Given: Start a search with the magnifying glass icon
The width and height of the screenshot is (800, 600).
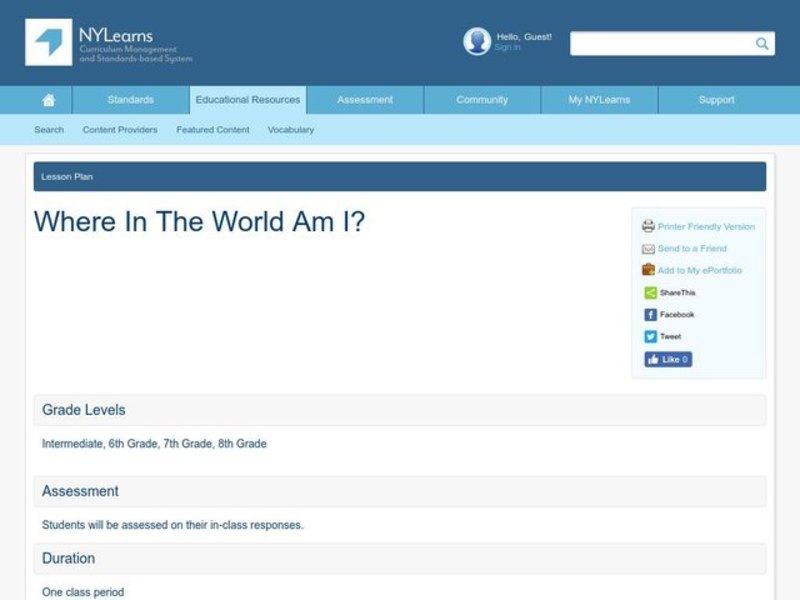Looking at the screenshot, I should [761, 43].
